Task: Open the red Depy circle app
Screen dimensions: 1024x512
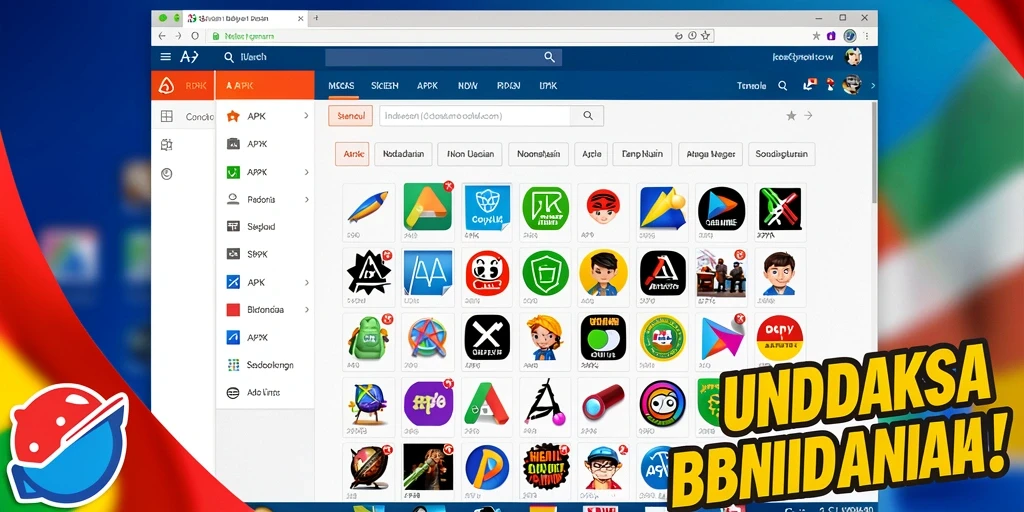Action: [x=779, y=337]
